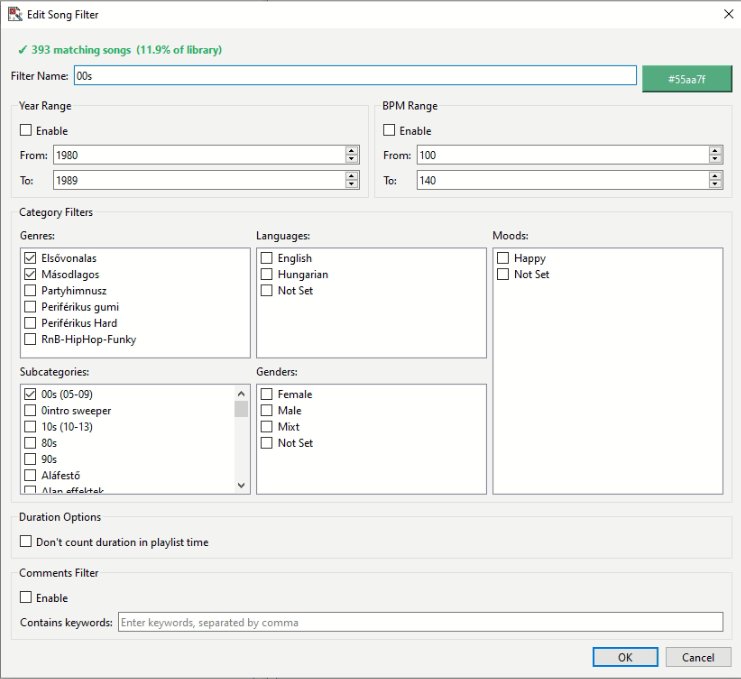Image resolution: width=741 pixels, height=679 pixels.
Task: Confirm the filter with OK
Action: 625,657
